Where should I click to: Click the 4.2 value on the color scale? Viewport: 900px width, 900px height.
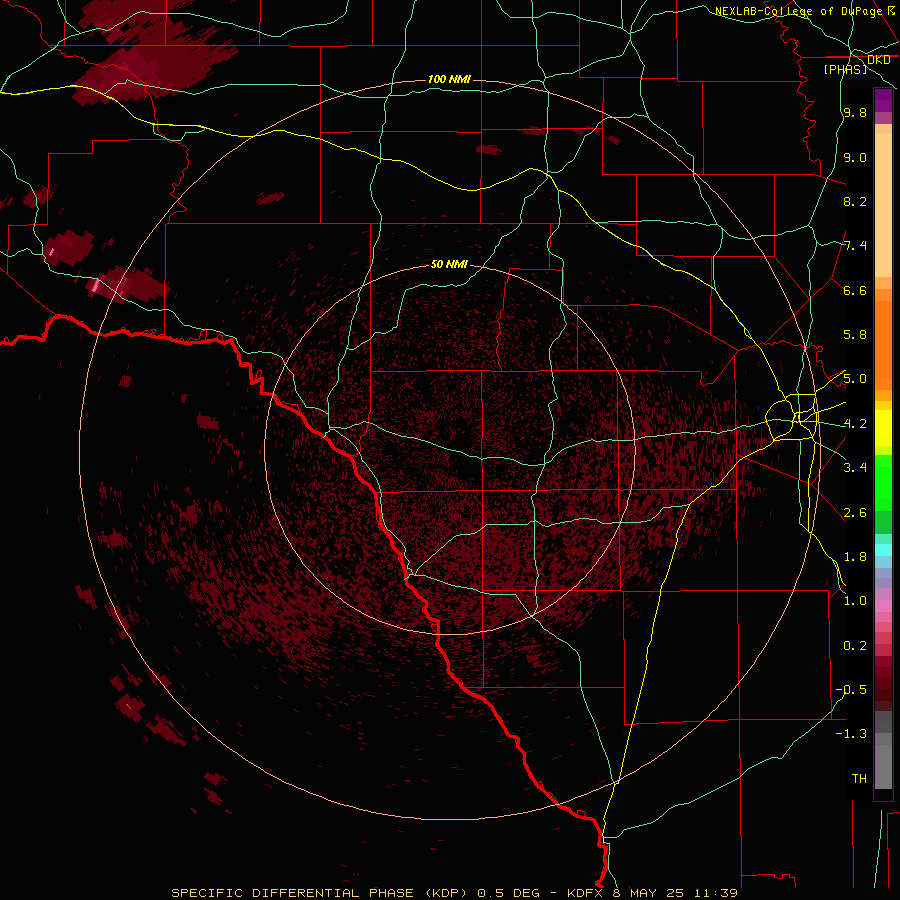[x=855, y=424]
